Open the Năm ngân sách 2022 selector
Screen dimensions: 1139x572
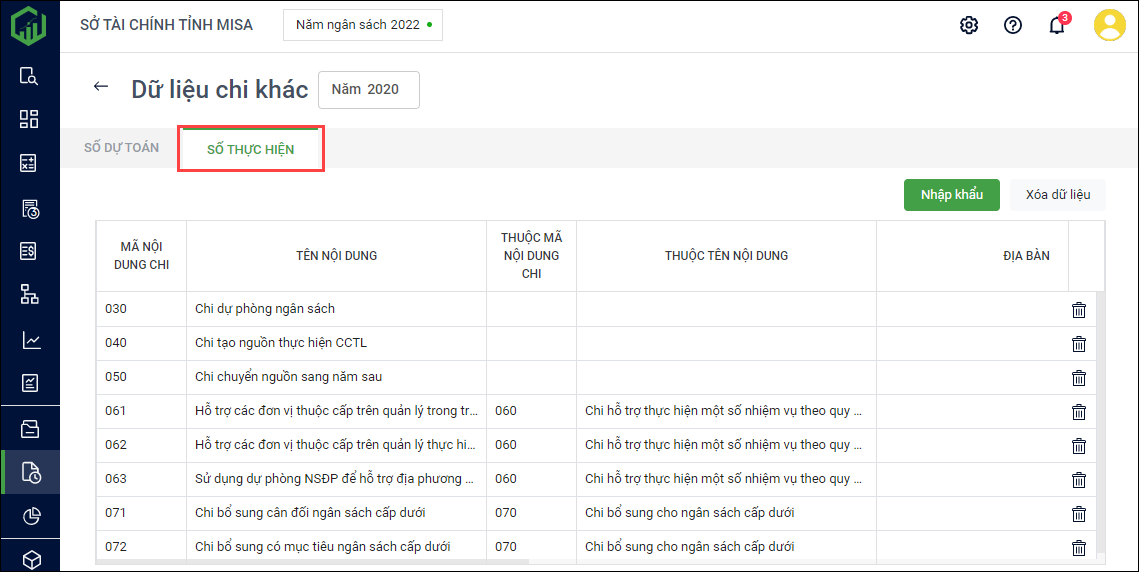[x=363, y=25]
